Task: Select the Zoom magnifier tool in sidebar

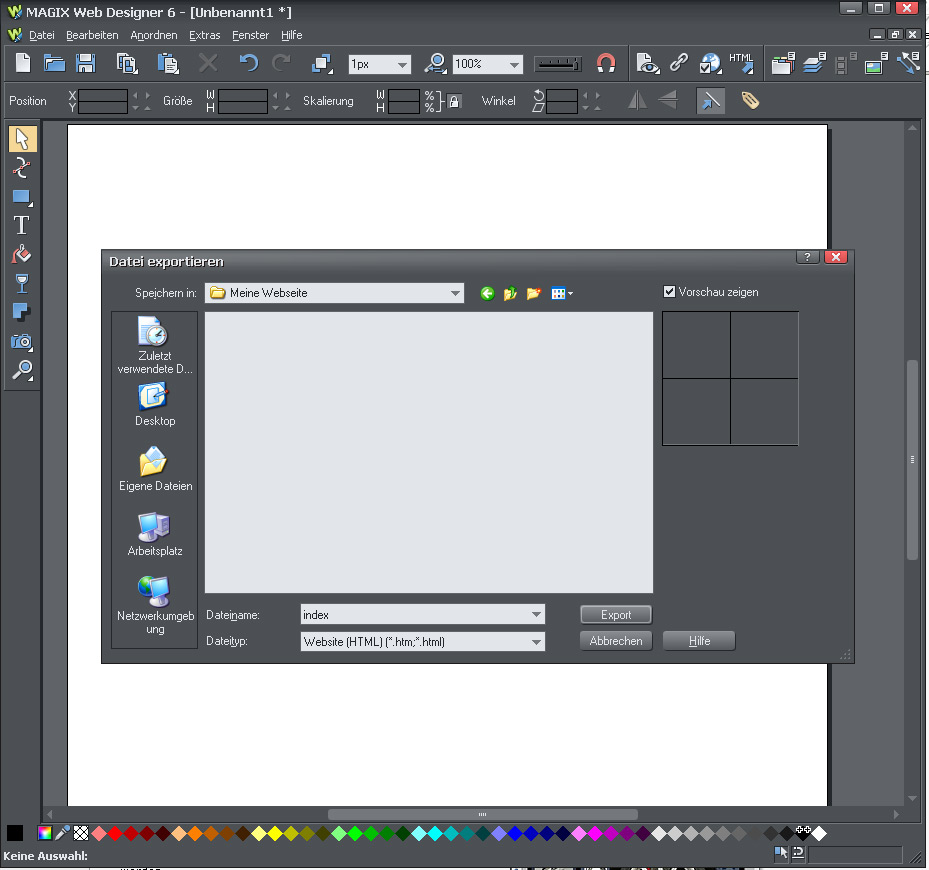Action: click(23, 370)
